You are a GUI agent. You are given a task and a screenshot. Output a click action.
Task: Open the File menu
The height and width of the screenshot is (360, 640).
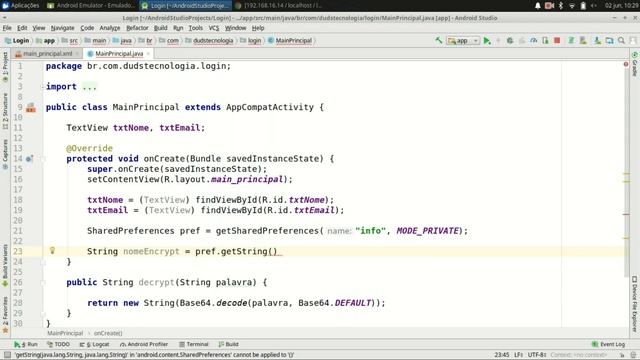7,28
